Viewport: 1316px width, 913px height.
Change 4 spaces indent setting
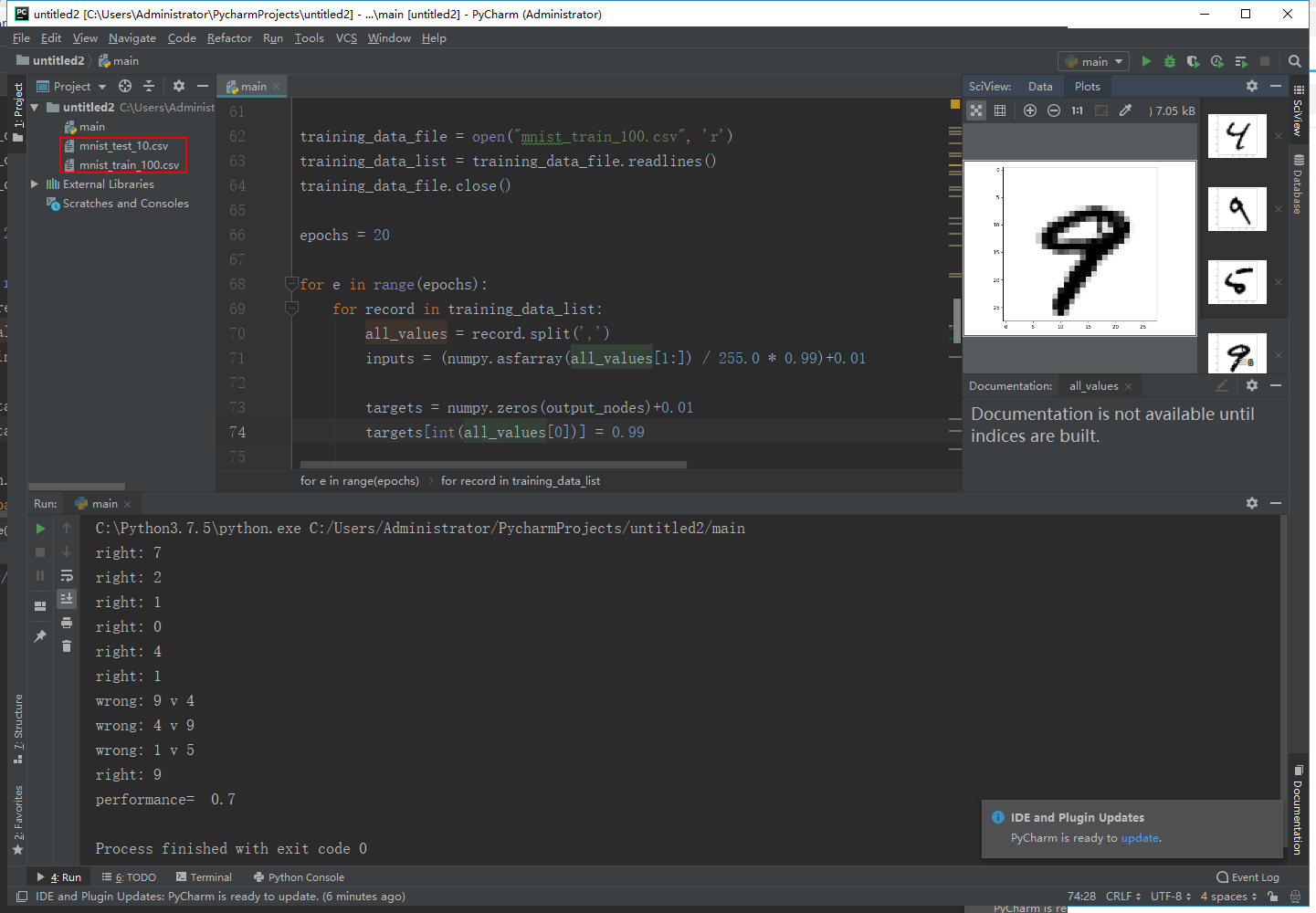pyautogui.click(x=1228, y=897)
